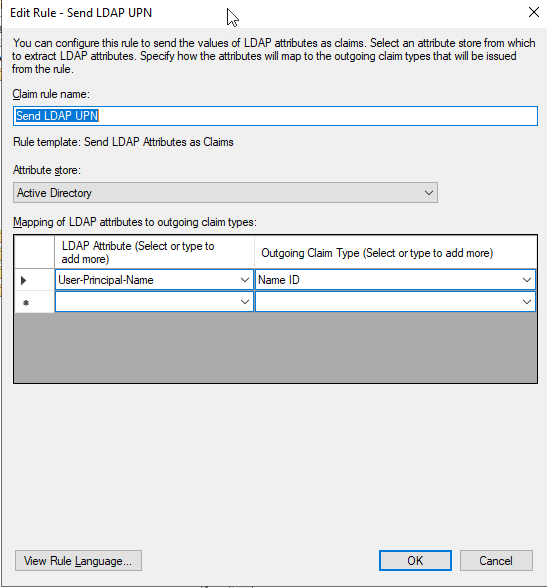Open the empty LDAP attribute dropdown in new row
The image size is (547, 588).
(x=154, y=302)
